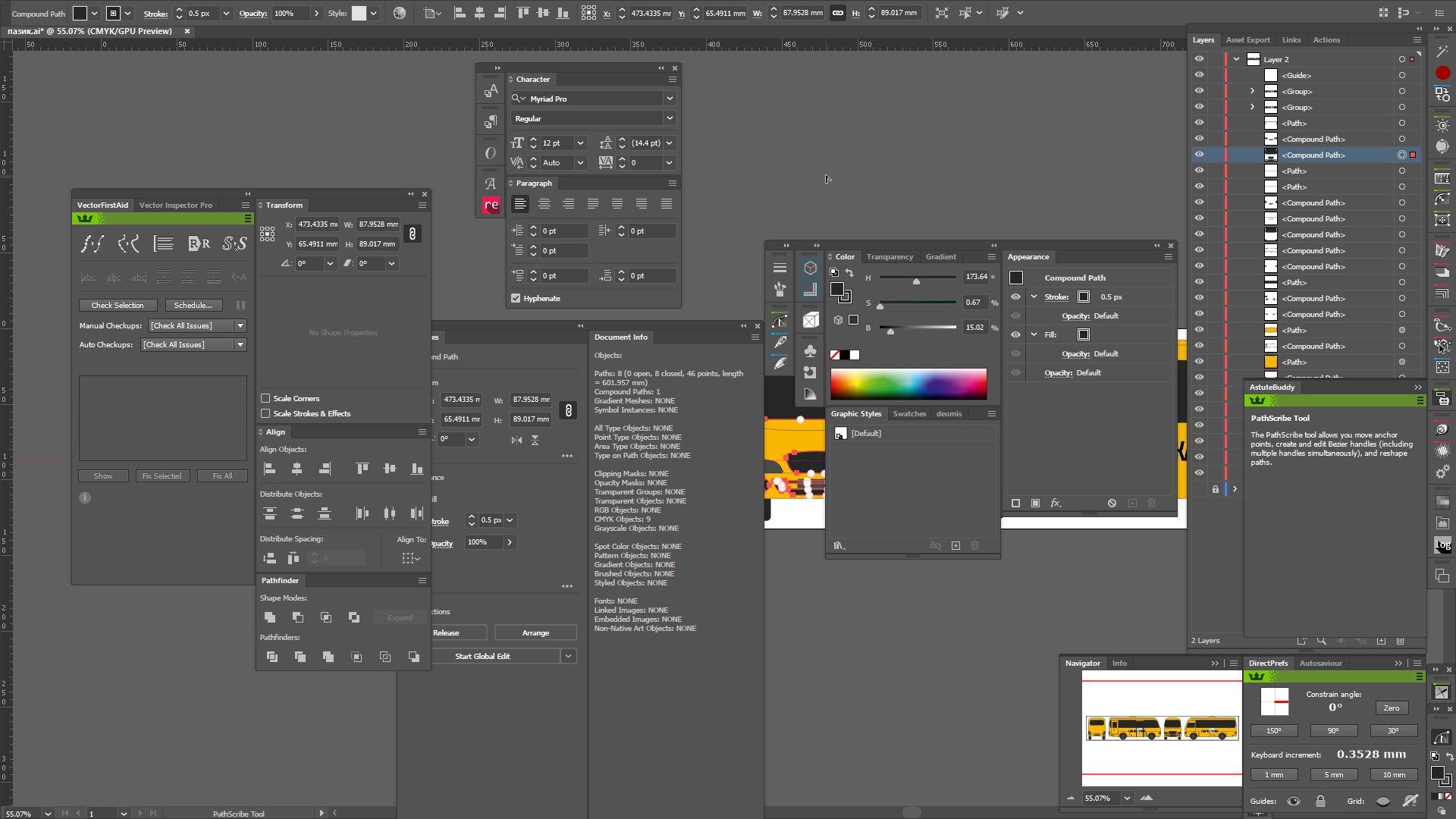Toggle Stroke visibility in Appearance panel

point(1015,297)
